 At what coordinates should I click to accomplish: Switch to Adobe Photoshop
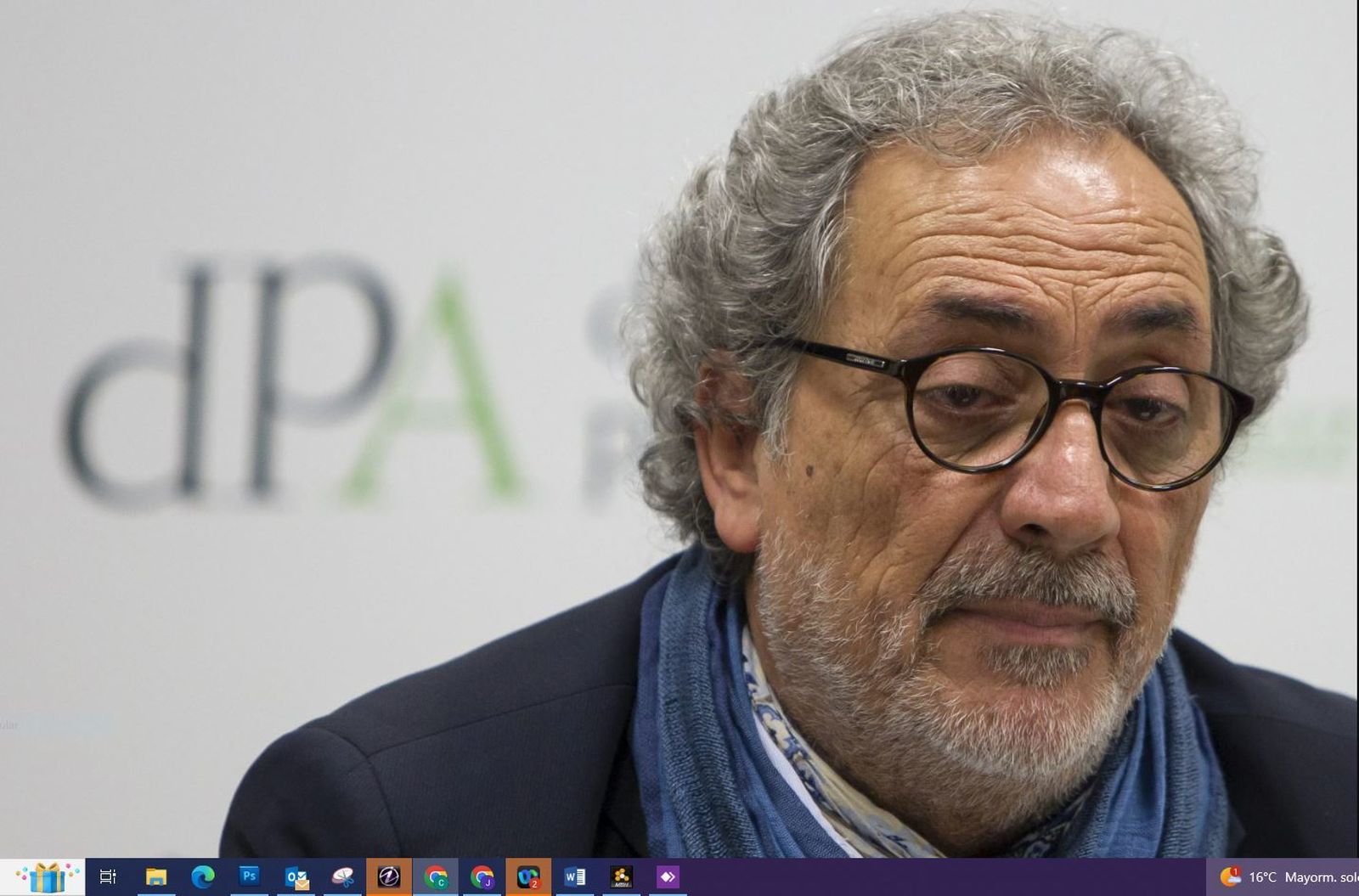click(x=249, y=876)
